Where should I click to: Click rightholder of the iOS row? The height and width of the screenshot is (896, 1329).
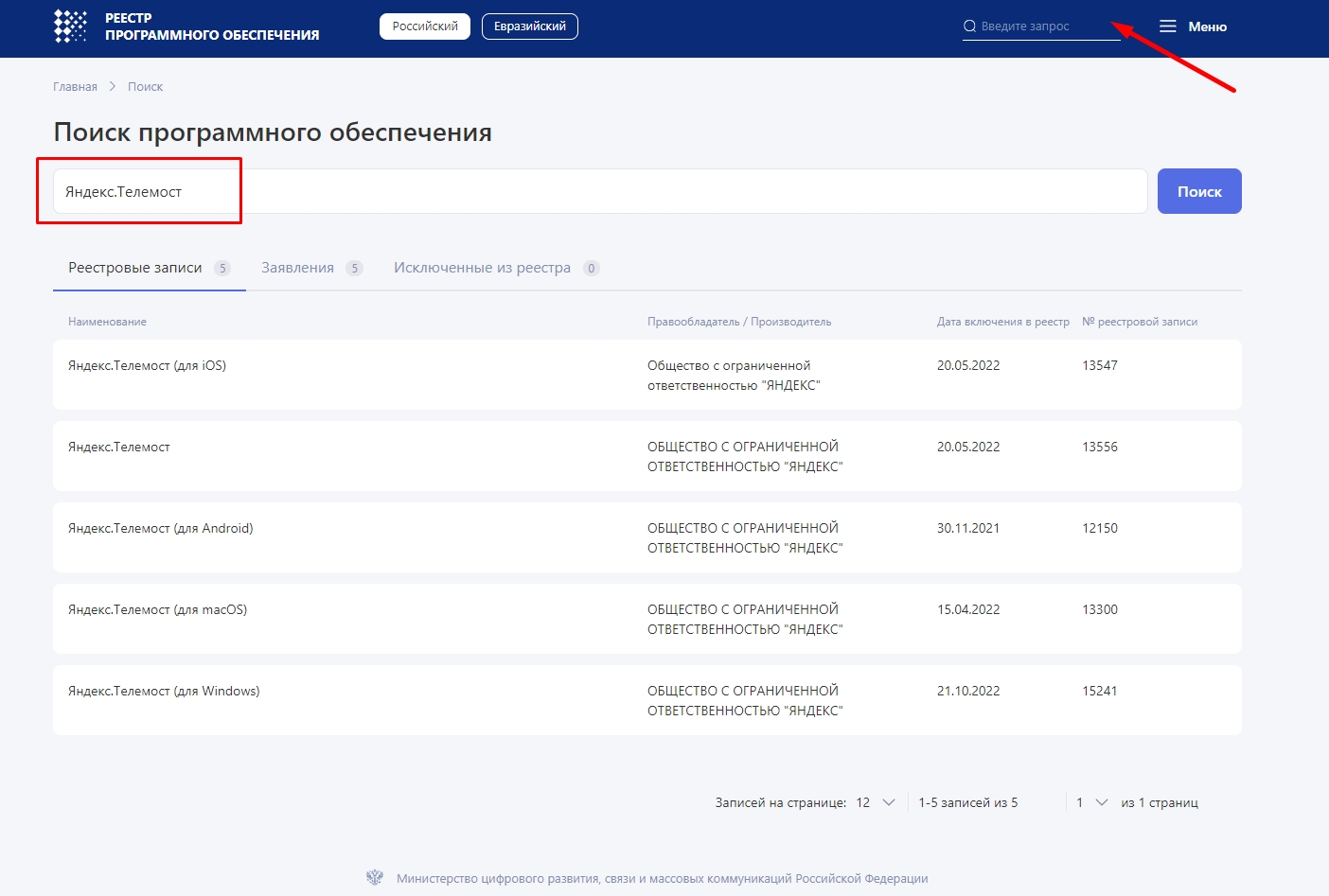pyautogui.click(x=734, y=375)
